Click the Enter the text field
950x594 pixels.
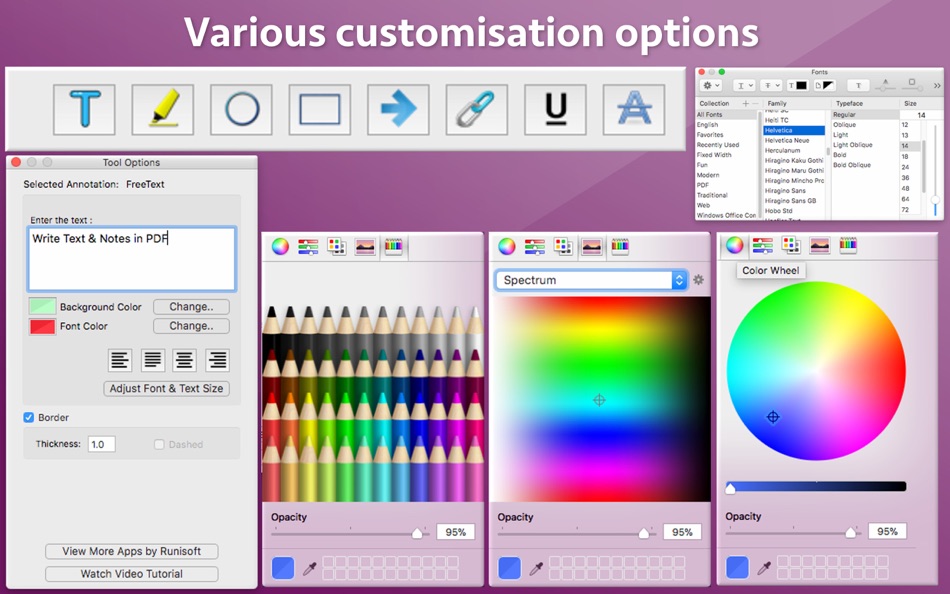coord(131,259)
